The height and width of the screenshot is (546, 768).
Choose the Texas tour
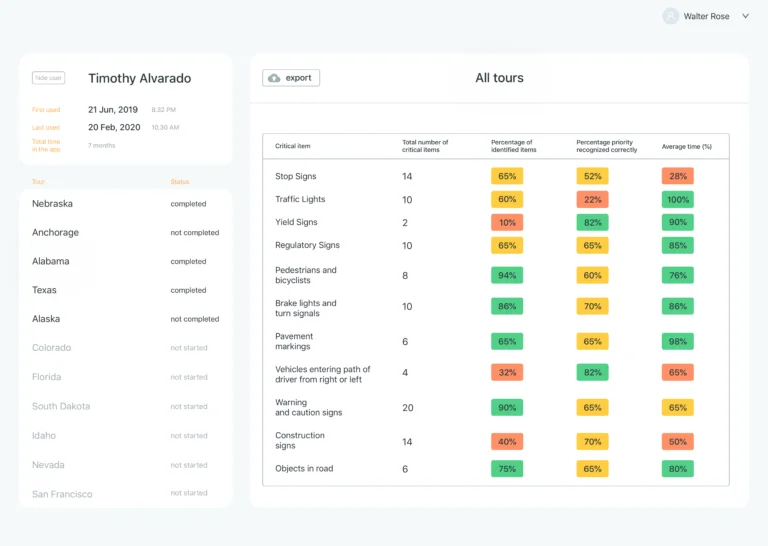44,291
